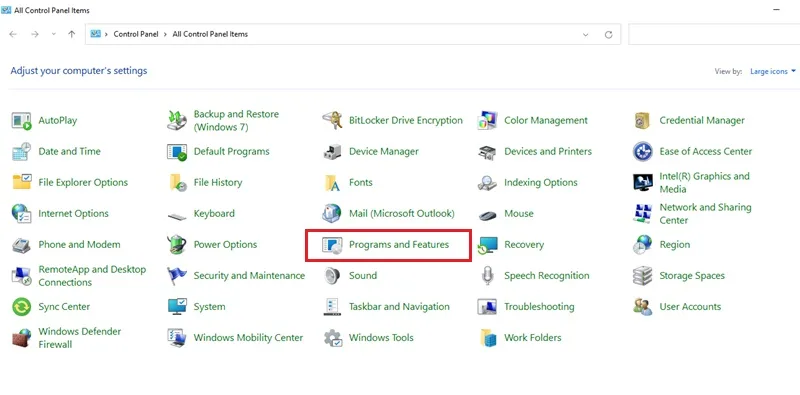Image resolution: width=800 pixels, height=395 pixels.
Task: Open the Troubleshooting link
Action: tap(539, 307)
